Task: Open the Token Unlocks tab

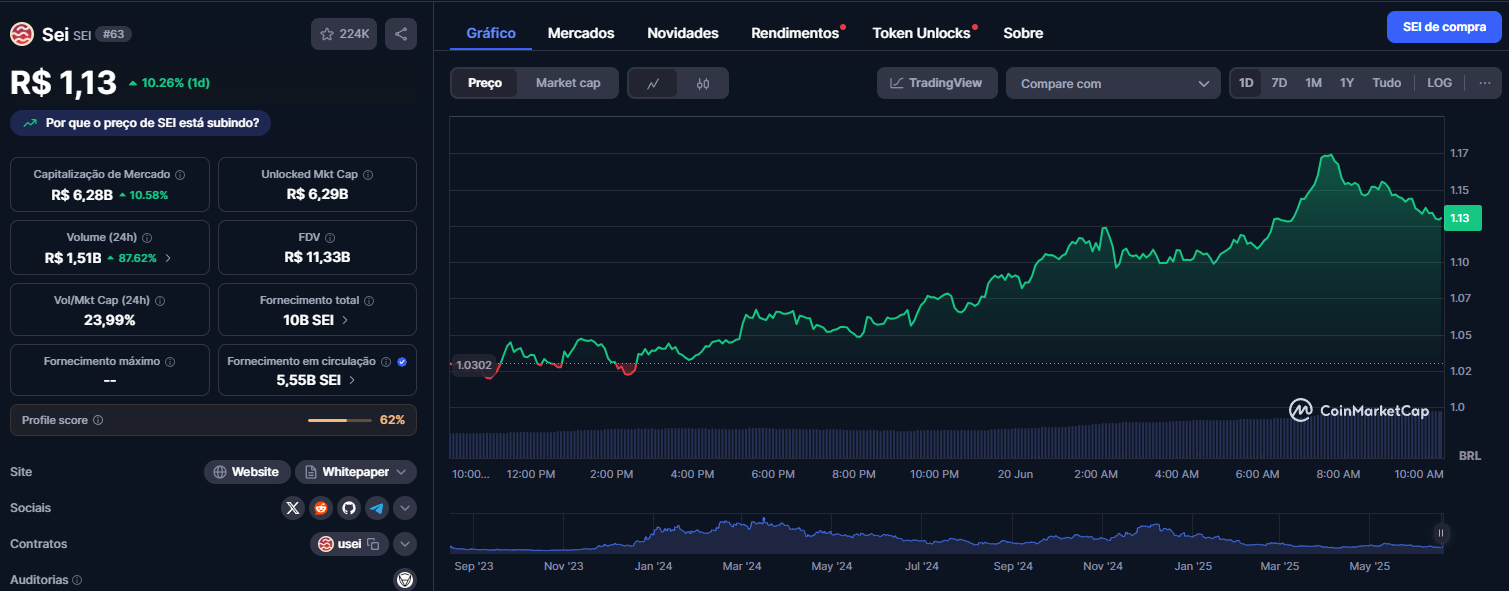Action: (x=921, y=33)
